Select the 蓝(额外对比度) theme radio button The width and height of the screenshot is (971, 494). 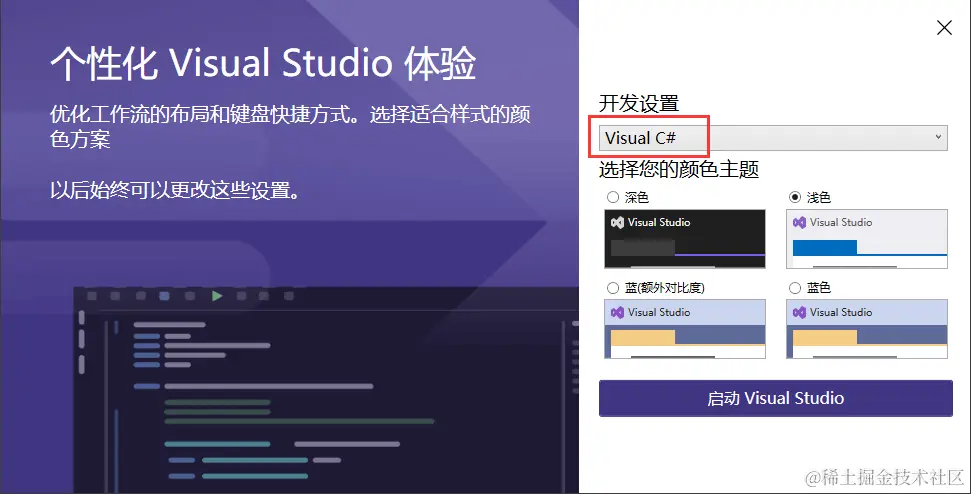[613, 288]
